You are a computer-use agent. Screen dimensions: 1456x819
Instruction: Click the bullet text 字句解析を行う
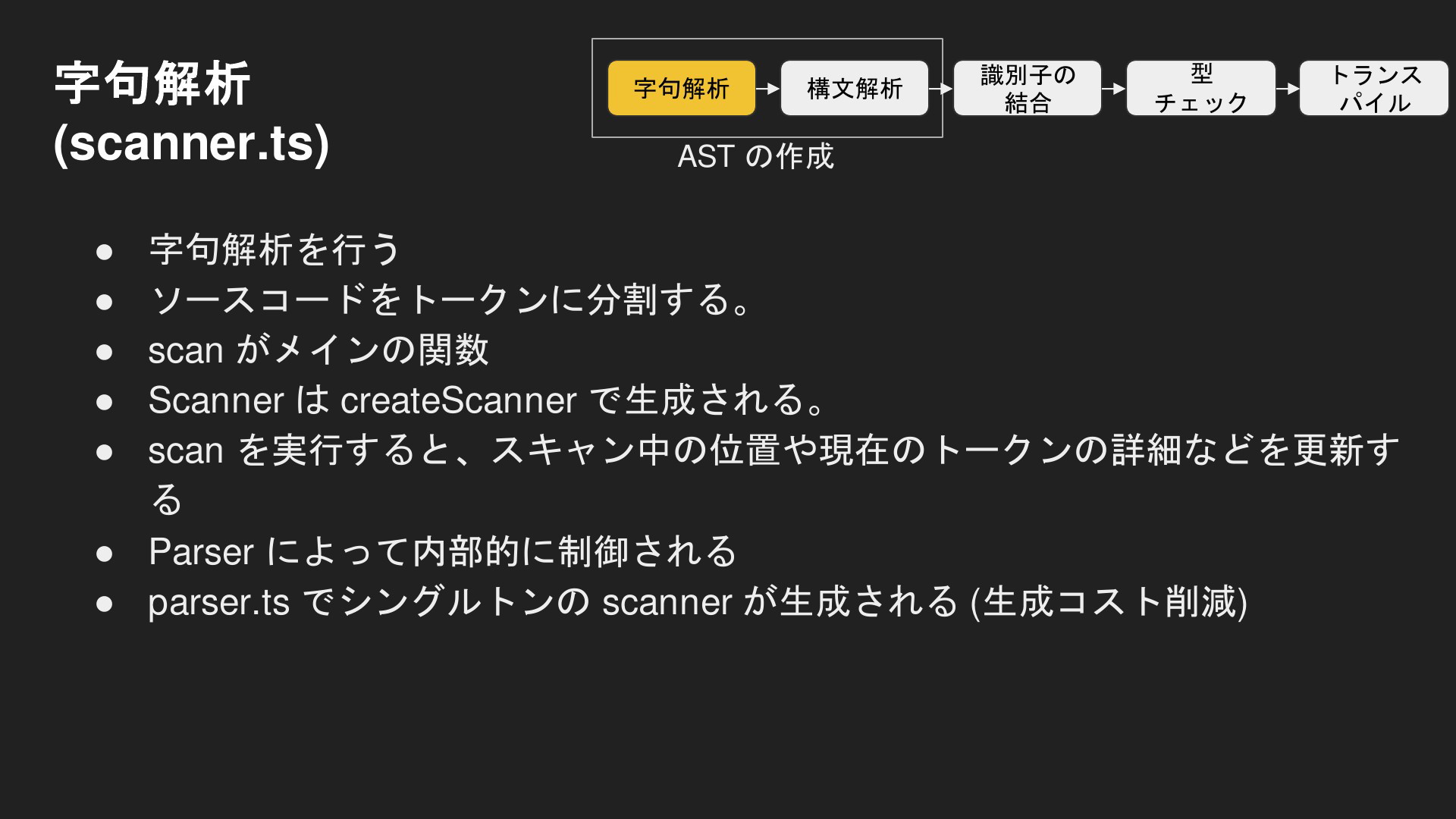275,249
